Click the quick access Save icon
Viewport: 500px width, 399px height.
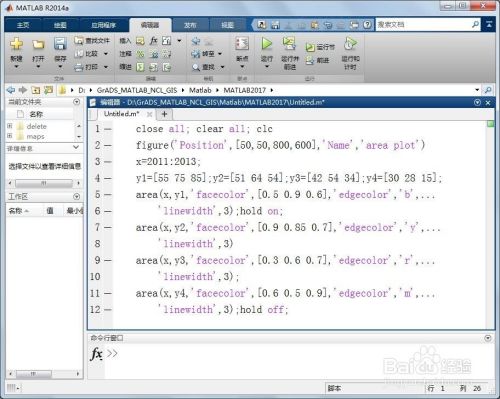275,25
